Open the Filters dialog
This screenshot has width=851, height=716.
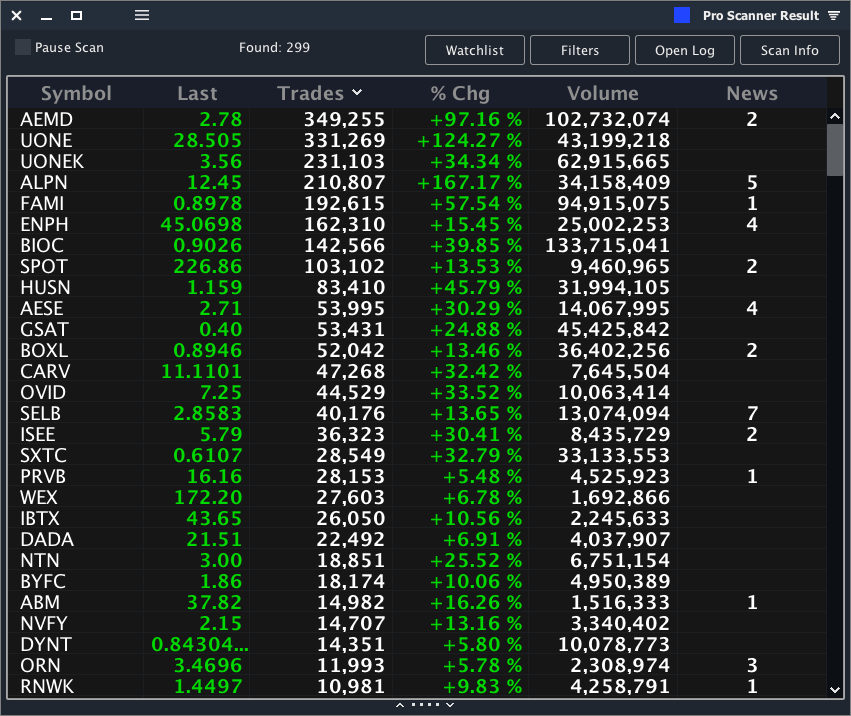580,50
